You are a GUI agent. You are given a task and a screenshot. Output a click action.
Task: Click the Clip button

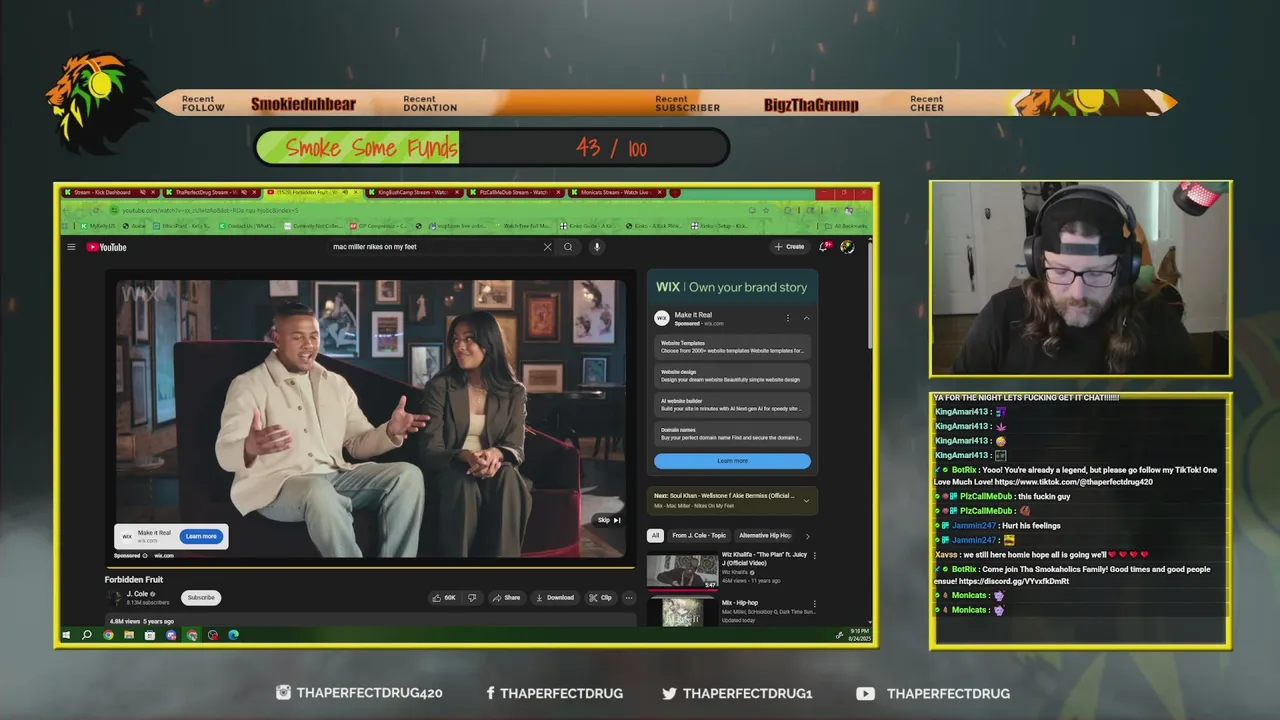click(600, 597)
